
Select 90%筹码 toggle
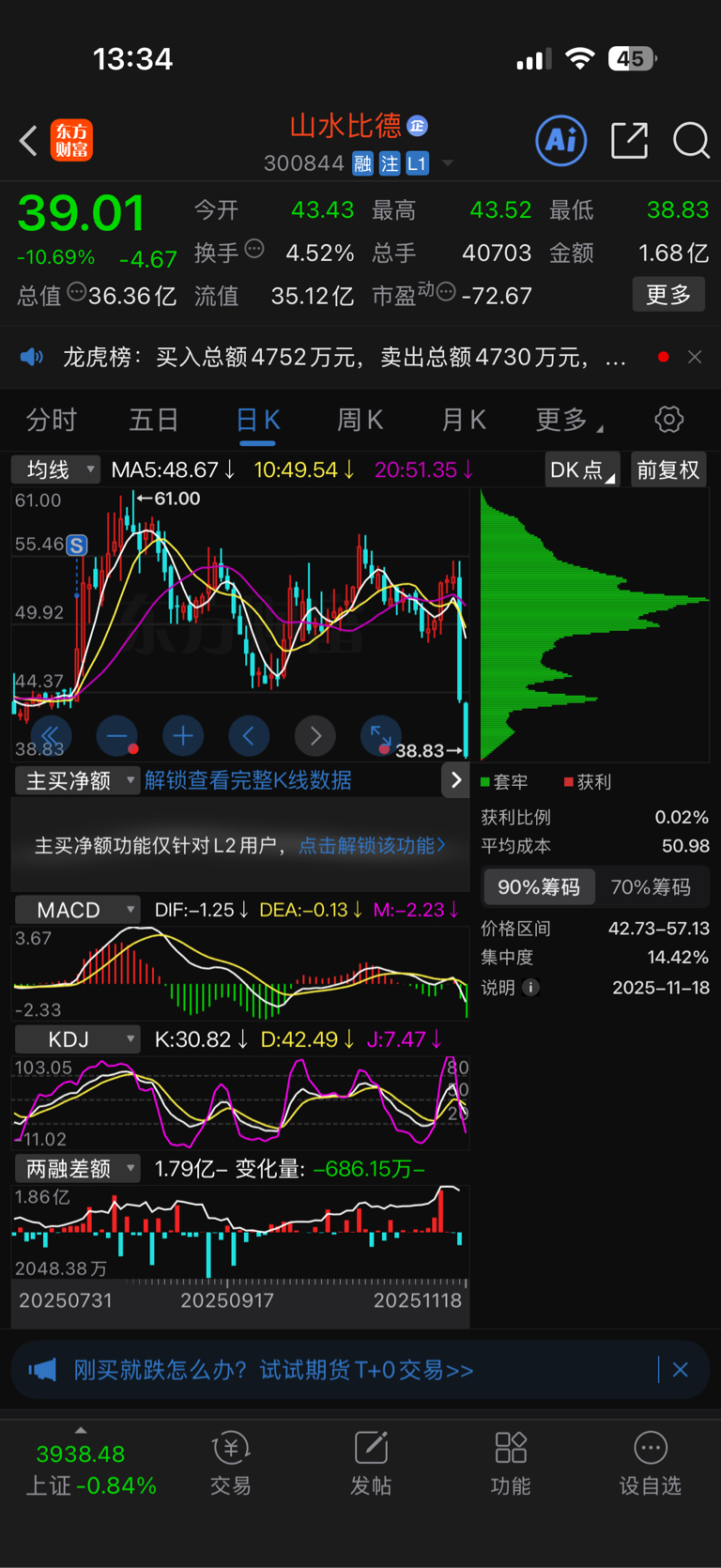[x=539, y=887]
